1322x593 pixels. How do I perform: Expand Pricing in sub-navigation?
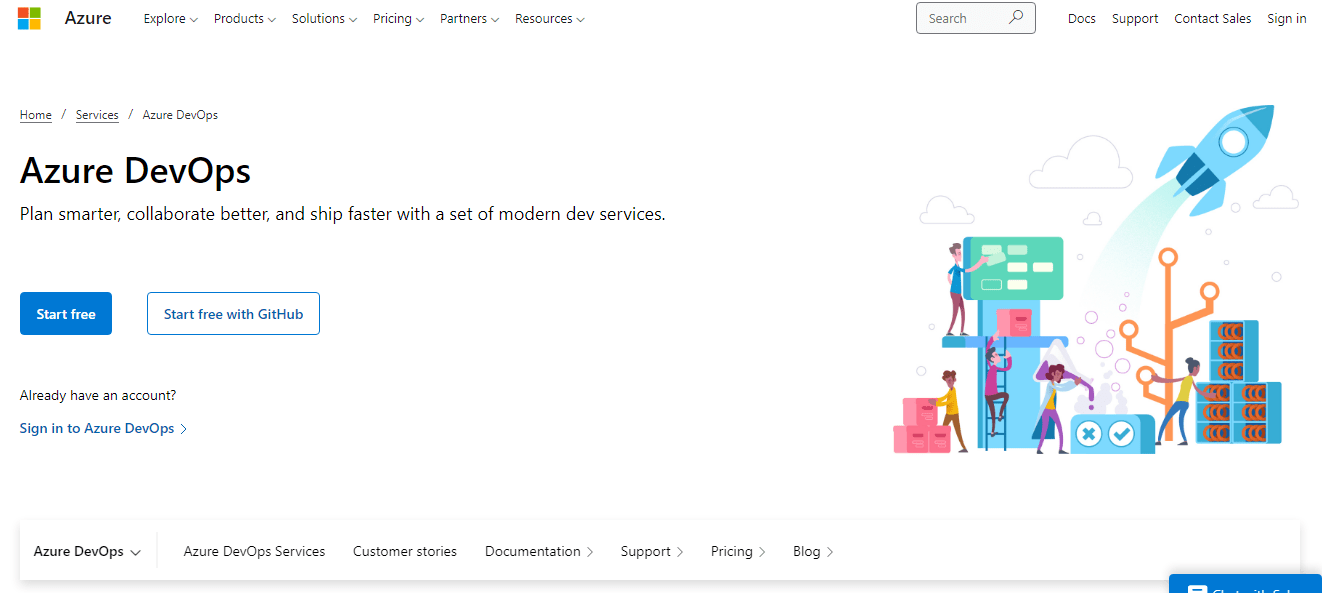pos(738,551)
